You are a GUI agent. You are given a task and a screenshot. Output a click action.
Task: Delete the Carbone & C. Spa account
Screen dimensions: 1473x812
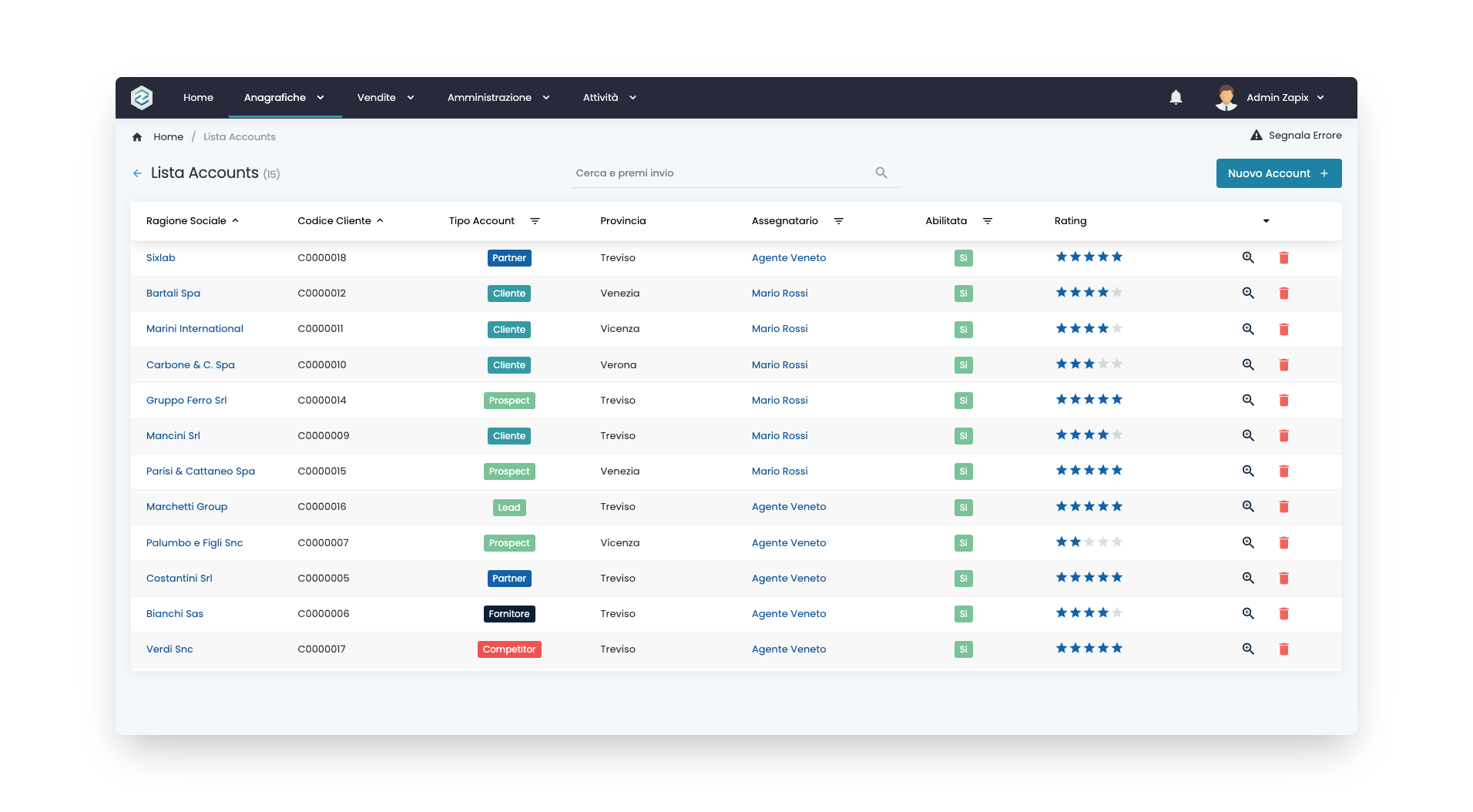click(x=1284, y=365)
